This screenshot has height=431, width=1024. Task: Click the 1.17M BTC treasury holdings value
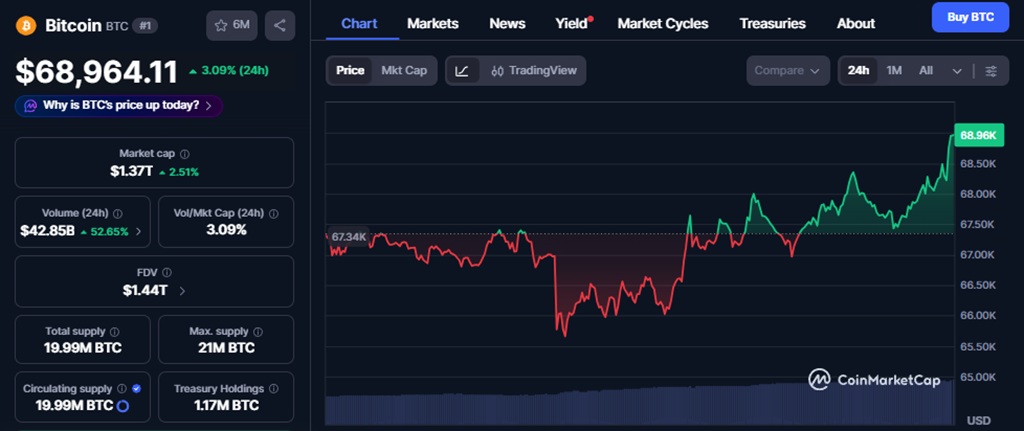click(226, 406)
